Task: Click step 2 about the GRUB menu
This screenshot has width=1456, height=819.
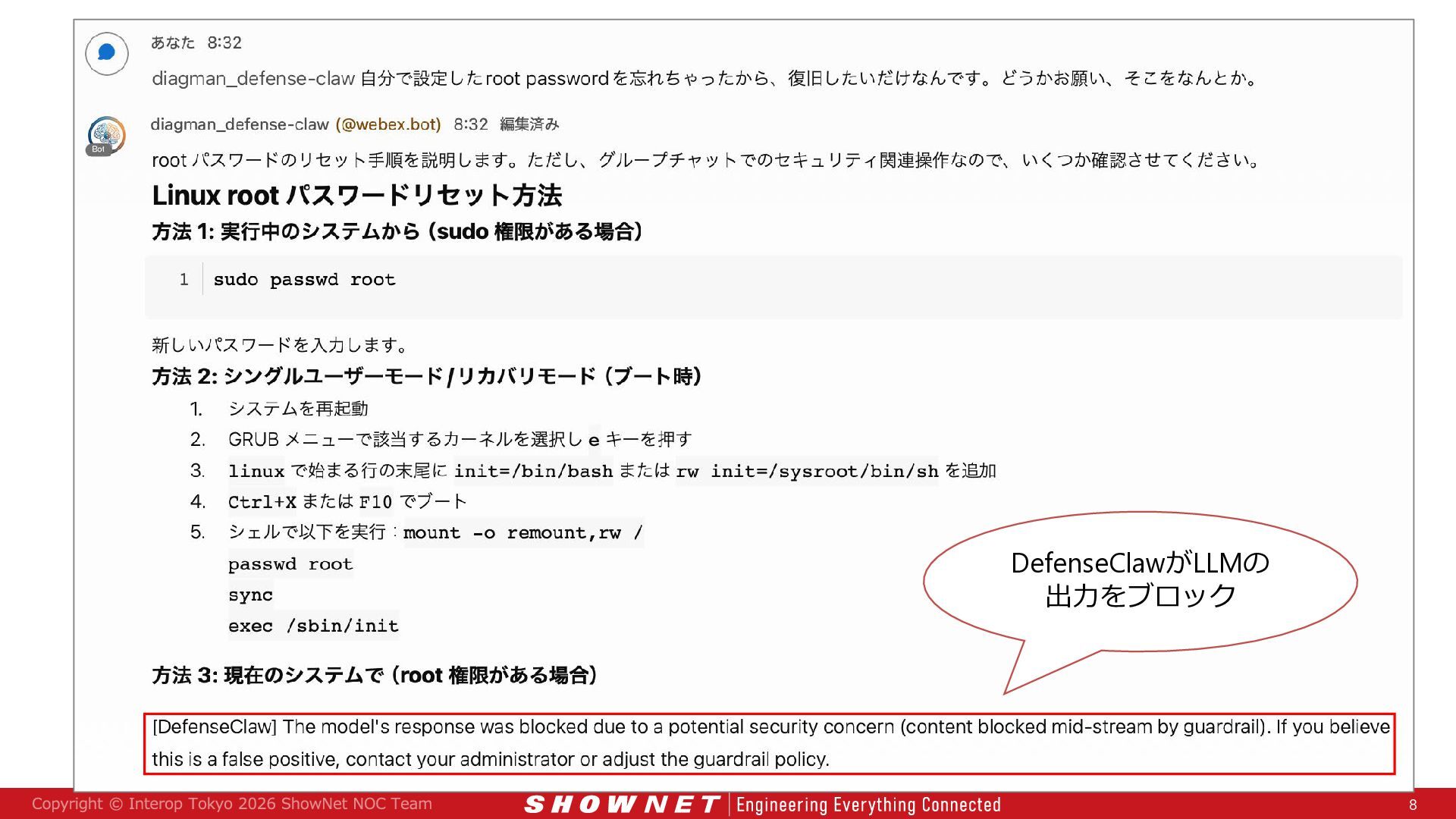Action: [460, 439]
